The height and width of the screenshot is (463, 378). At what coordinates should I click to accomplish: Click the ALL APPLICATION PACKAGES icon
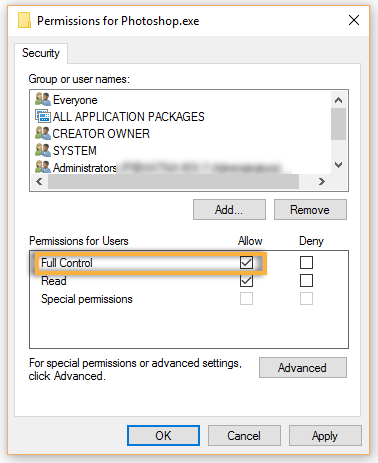click(x=43, y=116)
